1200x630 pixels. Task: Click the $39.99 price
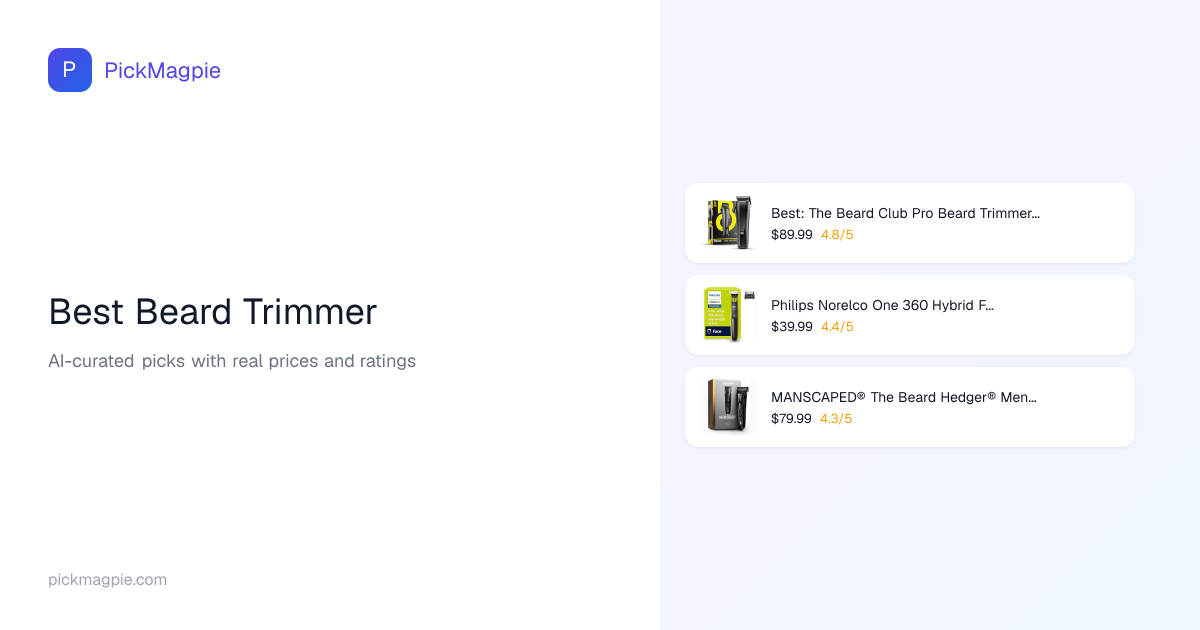pos(791,327)
